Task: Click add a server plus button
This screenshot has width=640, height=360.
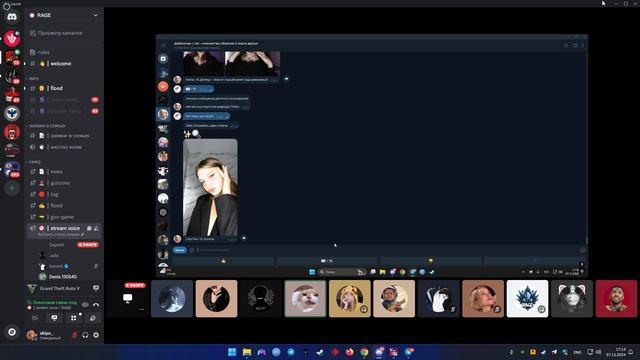Action: click(12, 188)
